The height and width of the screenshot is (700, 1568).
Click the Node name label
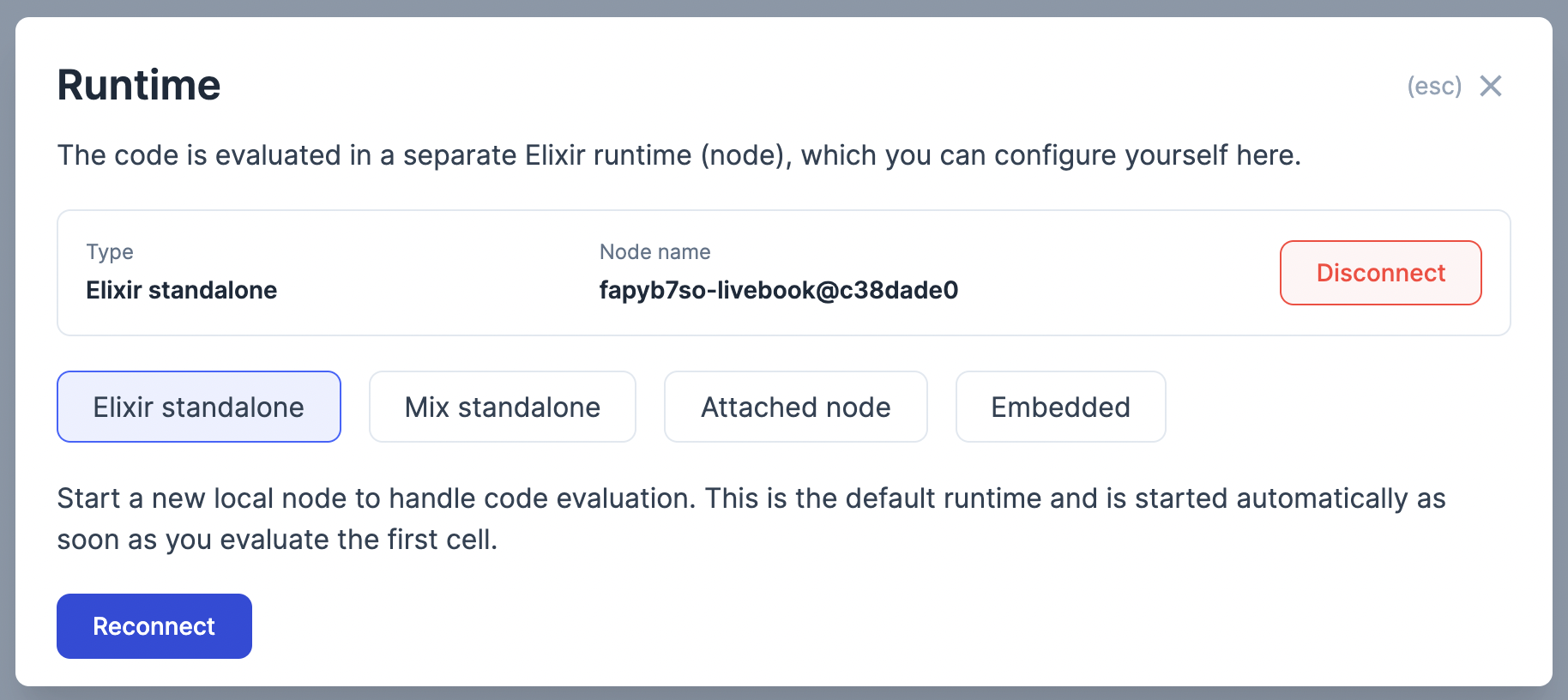[654, 251]
